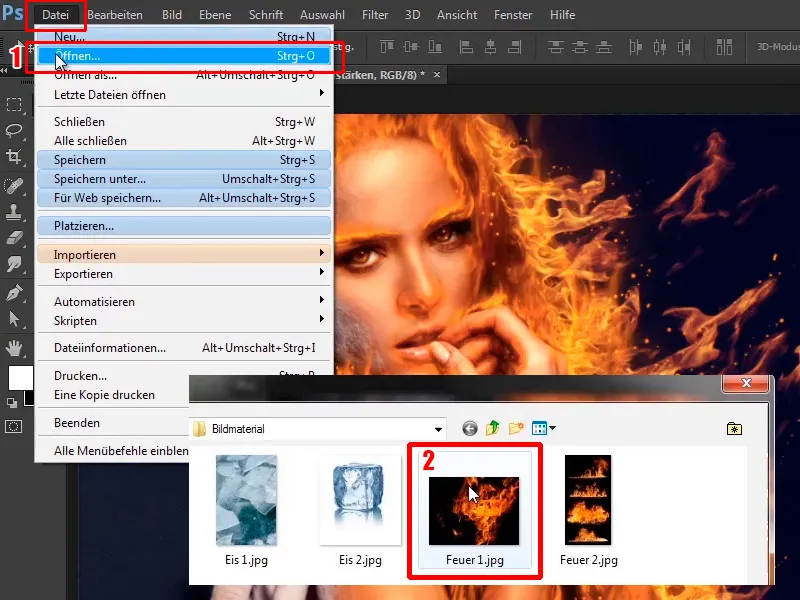This screenshot has height=600, width=800.
Task: Open the Bildmaterial folder dropdown
Action: point(438,429)
